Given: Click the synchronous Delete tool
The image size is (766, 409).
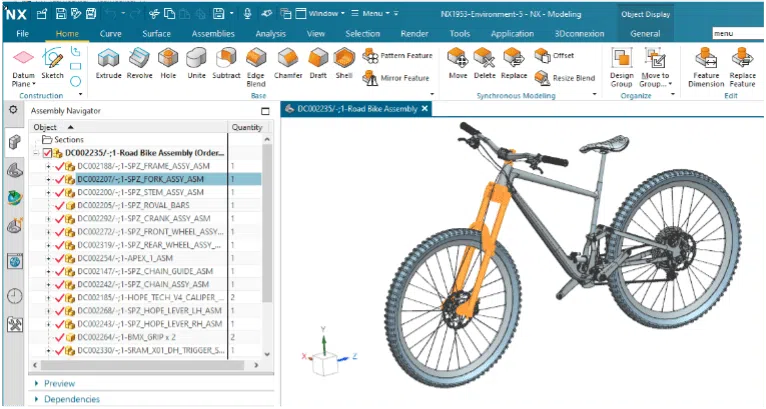Looking at the screenshot, I should coord(485,63).
